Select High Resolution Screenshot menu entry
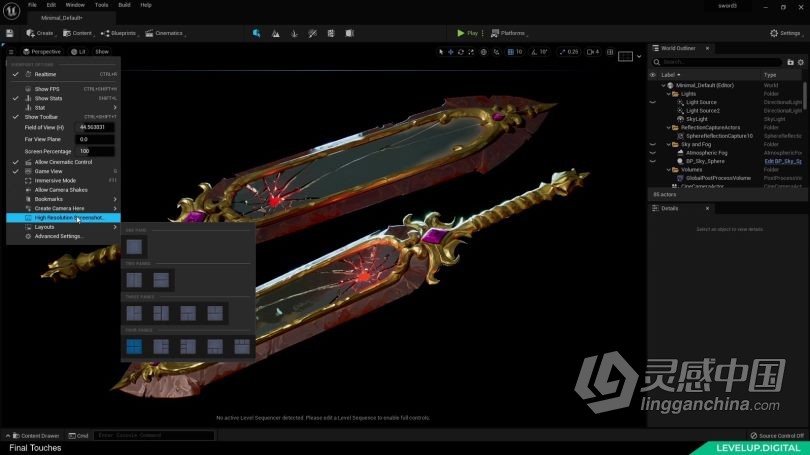 (64, 217)
